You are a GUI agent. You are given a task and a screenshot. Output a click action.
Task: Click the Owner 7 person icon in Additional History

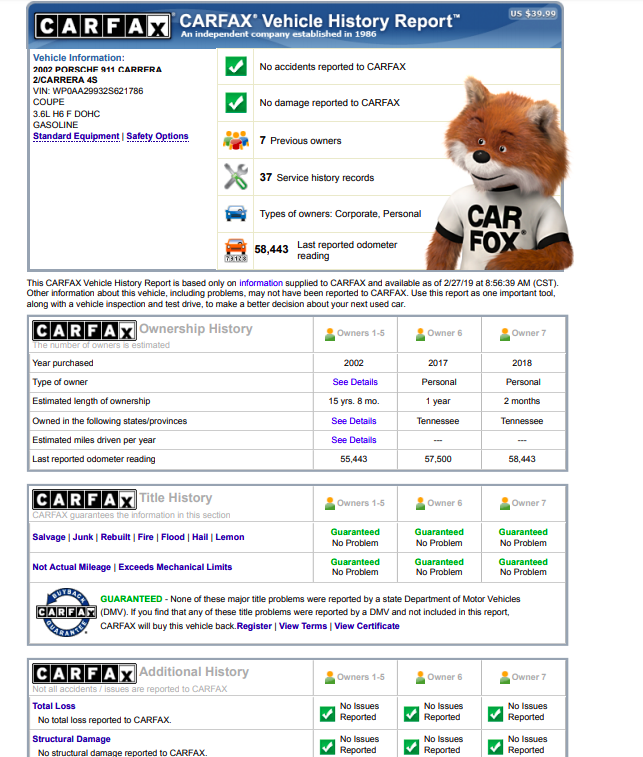(504, 677)
